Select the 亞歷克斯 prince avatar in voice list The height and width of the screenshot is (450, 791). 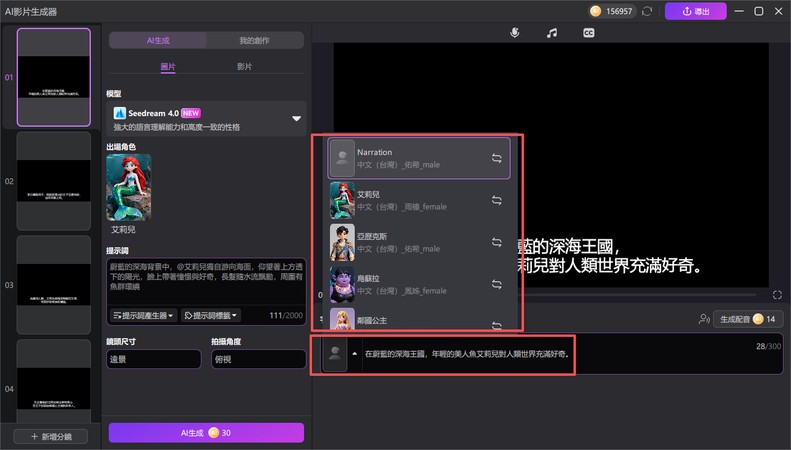(x=342, y=242)
